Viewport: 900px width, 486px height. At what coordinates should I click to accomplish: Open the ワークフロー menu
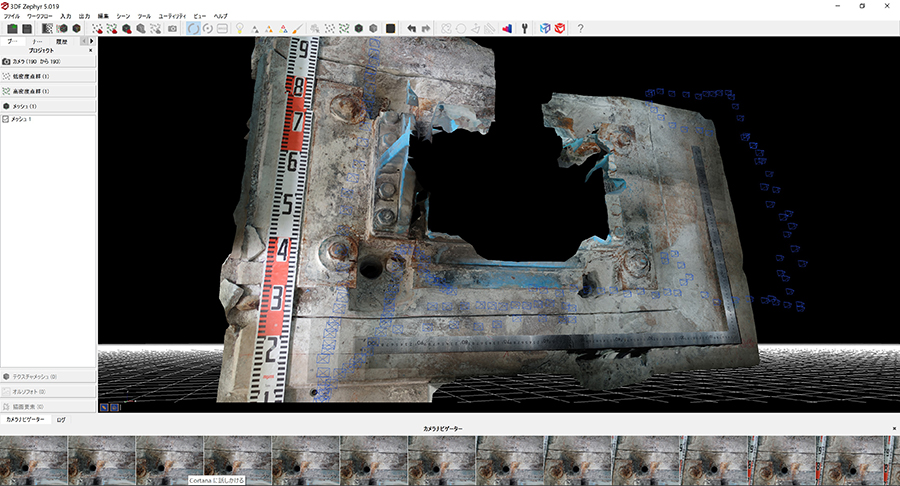coord(40,16)
